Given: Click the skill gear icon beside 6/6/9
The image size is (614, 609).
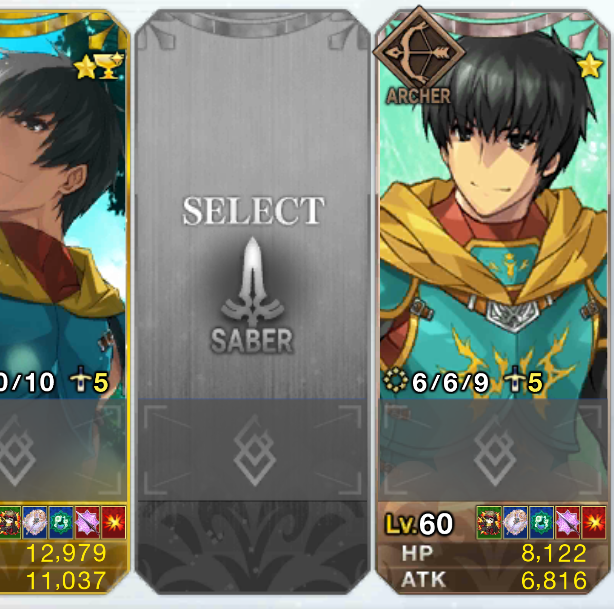Looking at the screenshot, I should [395, 381].
